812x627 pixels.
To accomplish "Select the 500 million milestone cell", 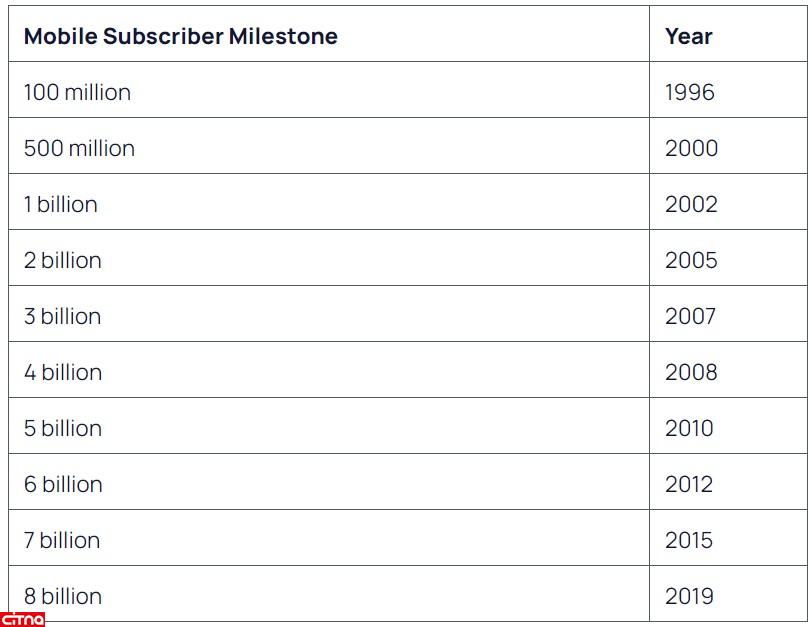I will click(80, 149).
